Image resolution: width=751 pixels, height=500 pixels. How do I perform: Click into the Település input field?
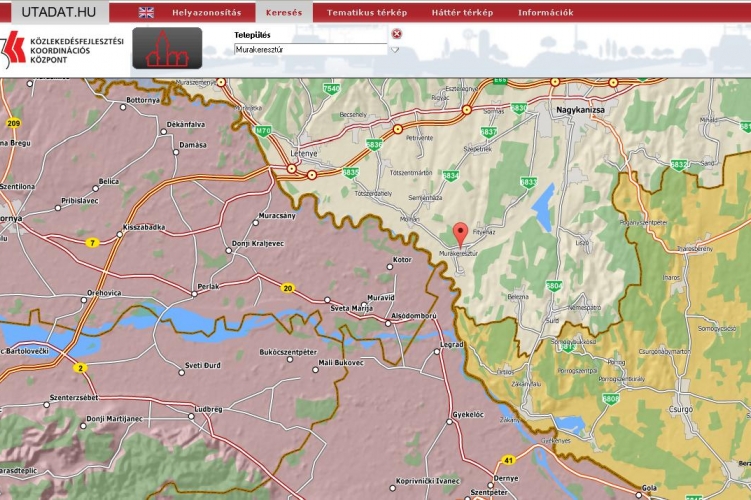tap(310, 49)
